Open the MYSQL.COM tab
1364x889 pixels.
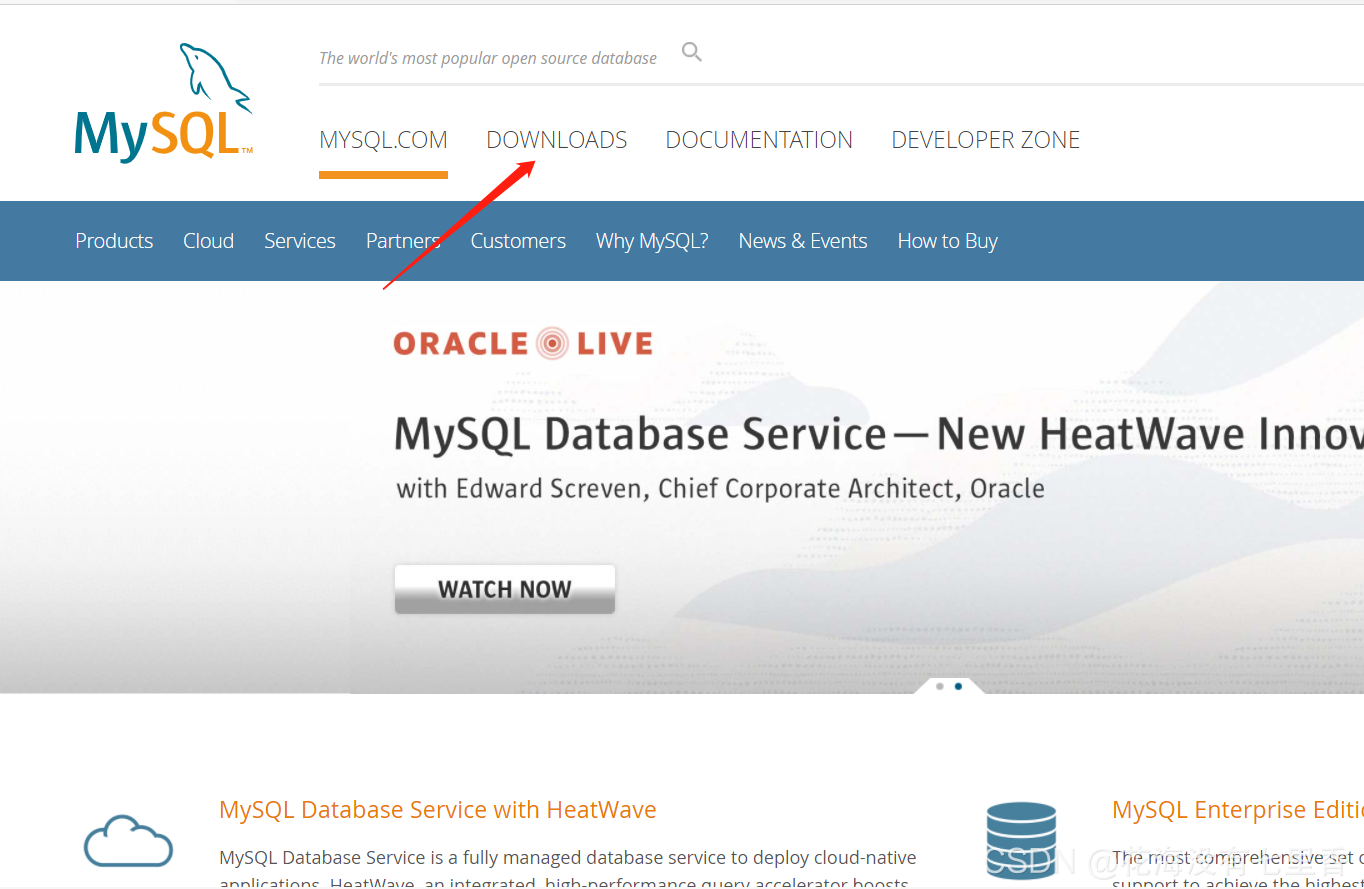pyautogui.click(x=383, y=140)
